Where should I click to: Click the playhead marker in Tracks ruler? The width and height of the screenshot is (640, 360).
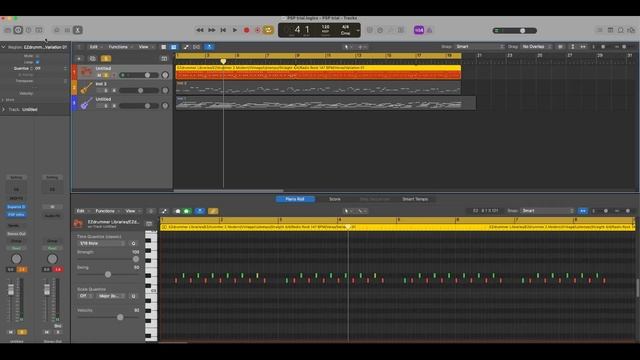pyautogui.click(x=223, y=61)
